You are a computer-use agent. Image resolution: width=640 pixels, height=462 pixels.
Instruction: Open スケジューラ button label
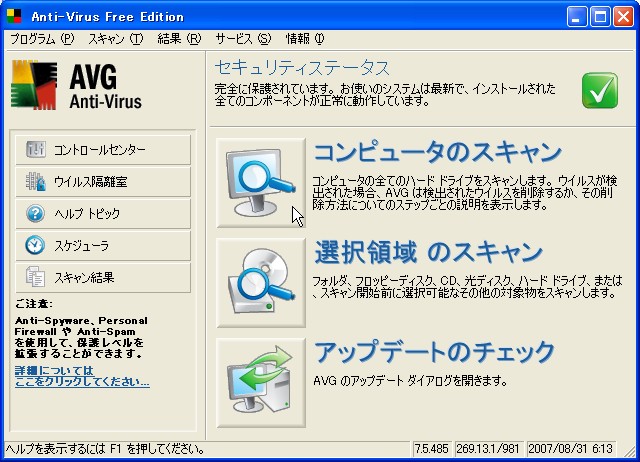point(81,245)
